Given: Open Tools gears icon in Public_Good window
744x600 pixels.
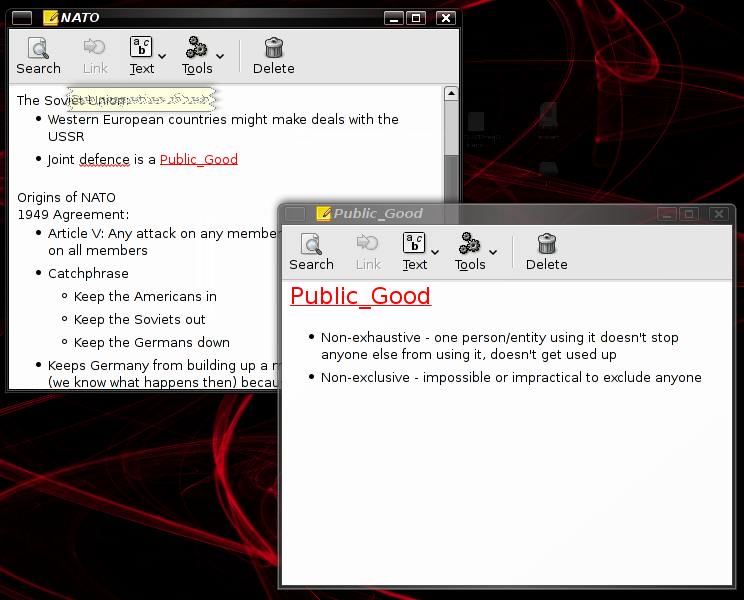Looking at the screenshot, I should [x=470, y=243].
